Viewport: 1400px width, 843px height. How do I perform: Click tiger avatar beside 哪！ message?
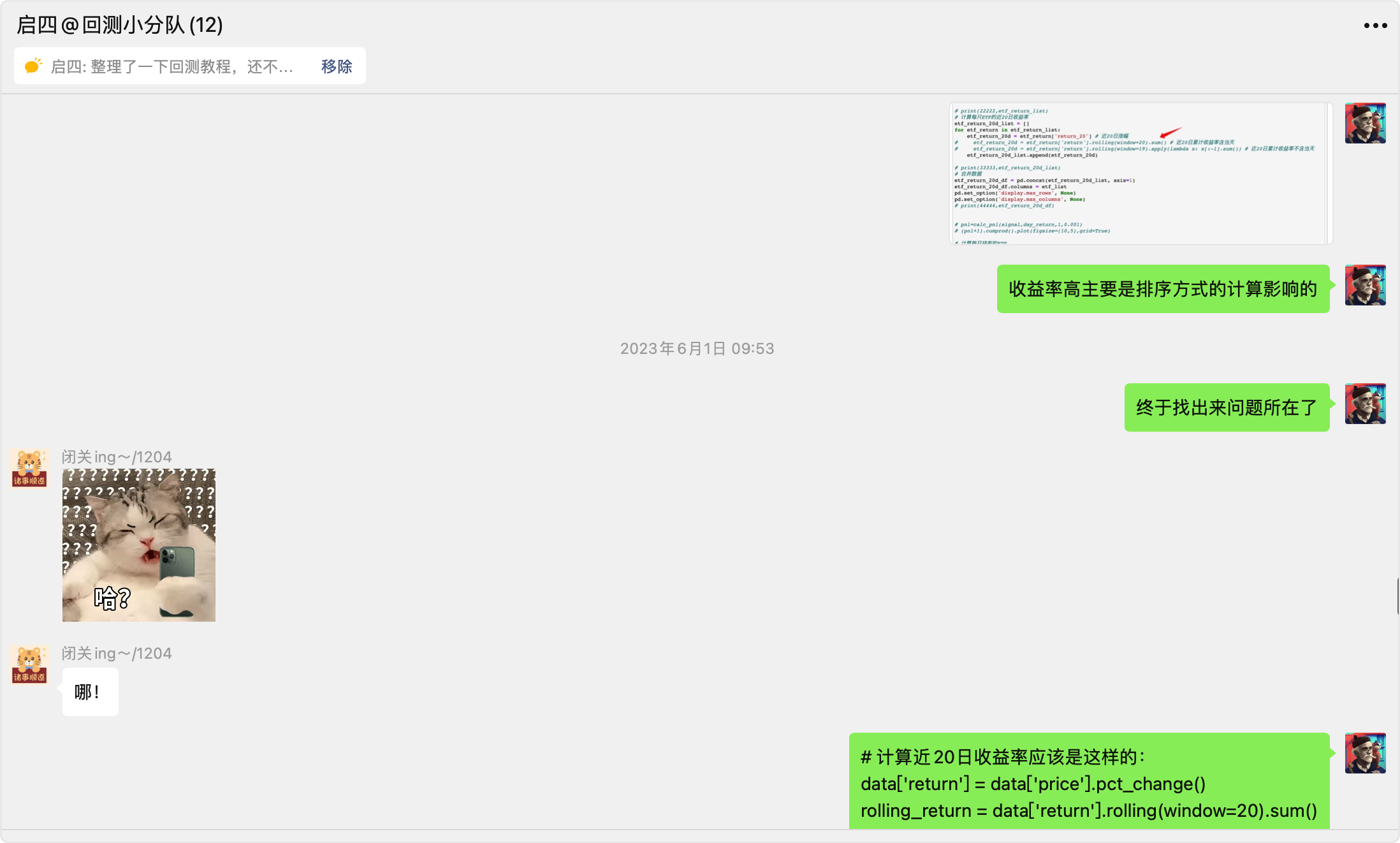29,664
